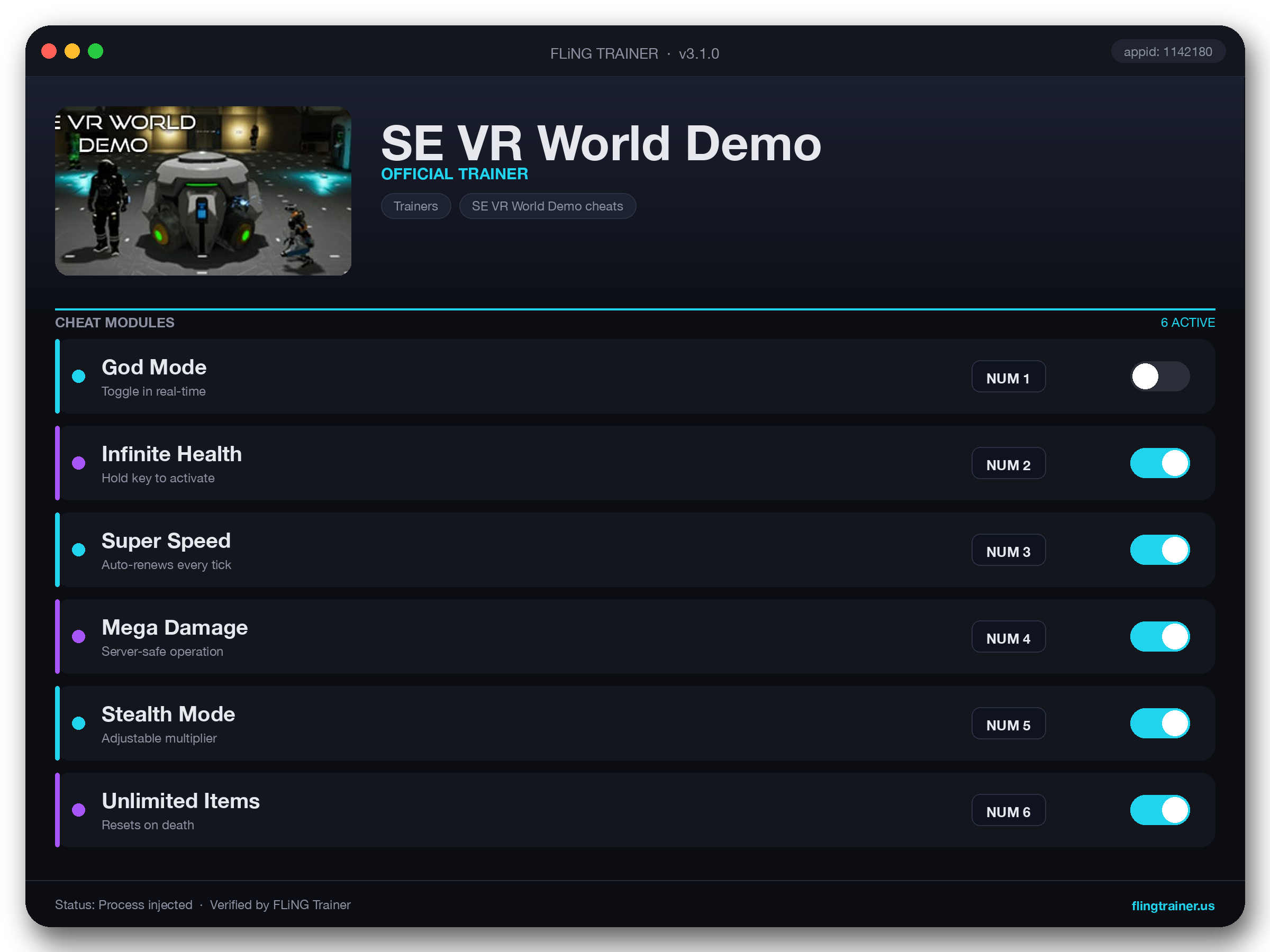The height and width of the screenshot is (952, 1270).
Task: Click 'Hold key to activate' description
Action: [x=158, y=478]
